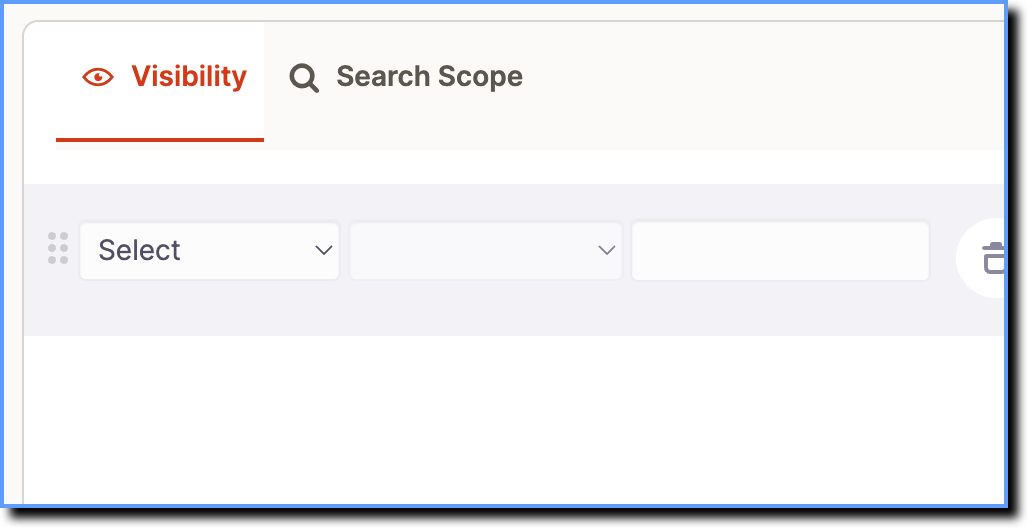Click the six-dot drag handle icon
This screenshot has width=1028, height=528.
pos(58,249)
